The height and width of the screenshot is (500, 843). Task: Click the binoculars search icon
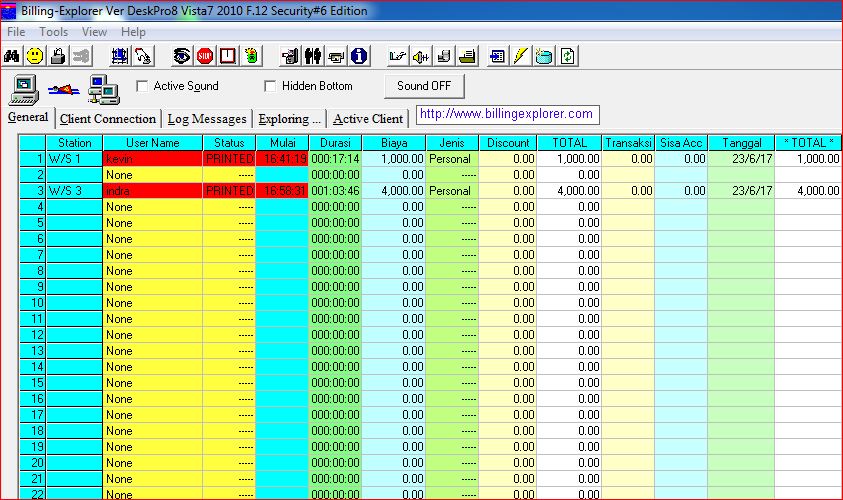coord(12,56)
